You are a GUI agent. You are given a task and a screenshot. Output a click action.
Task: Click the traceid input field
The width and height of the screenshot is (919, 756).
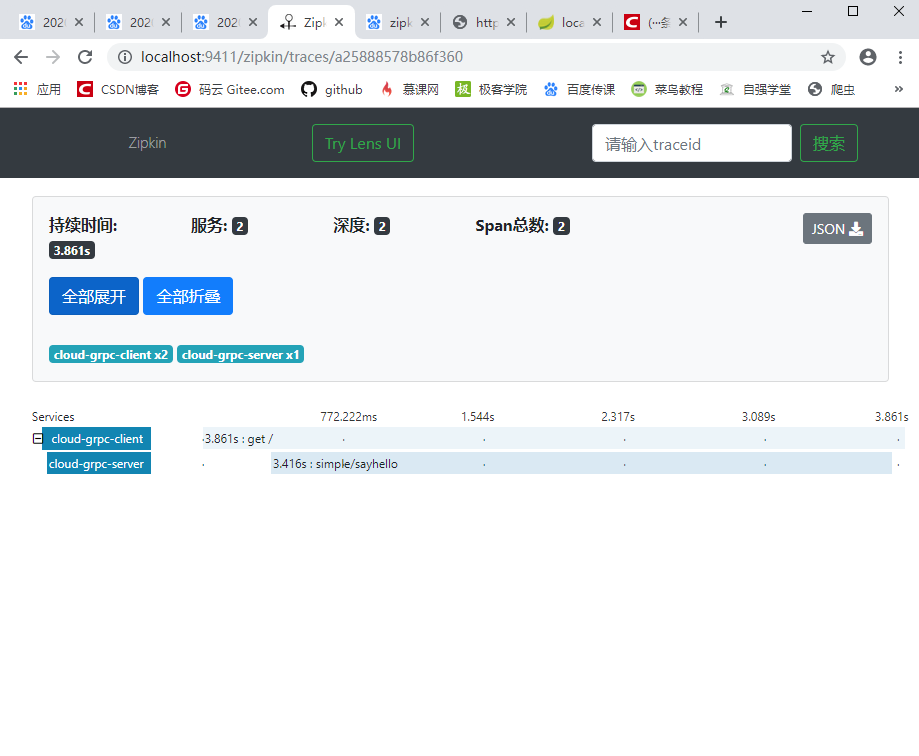tap(690, 143)
